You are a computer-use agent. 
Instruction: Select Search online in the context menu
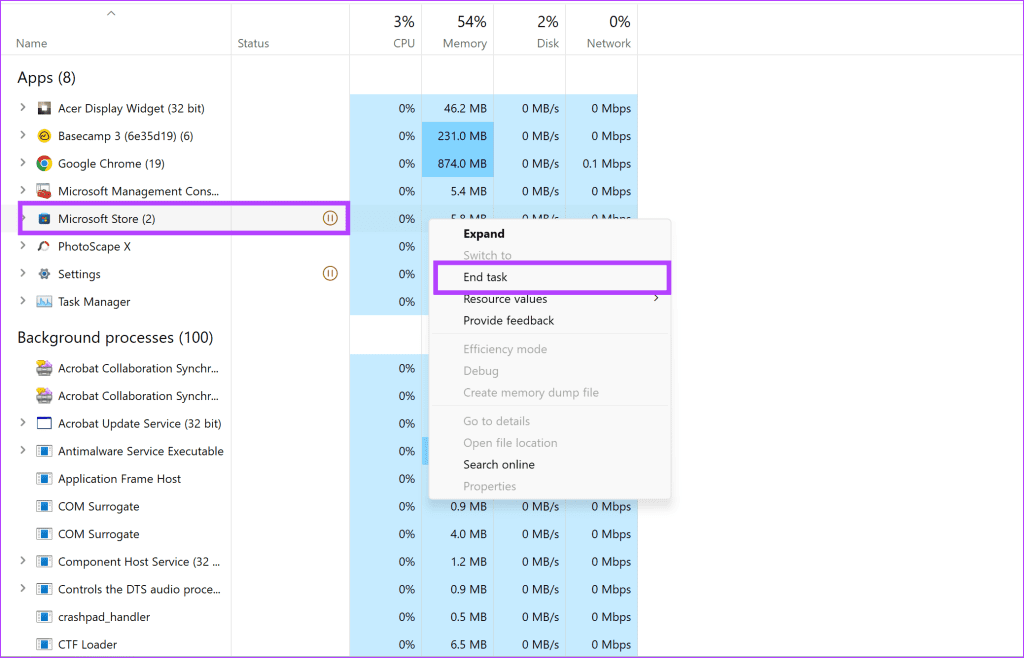(x=499, y=464)
